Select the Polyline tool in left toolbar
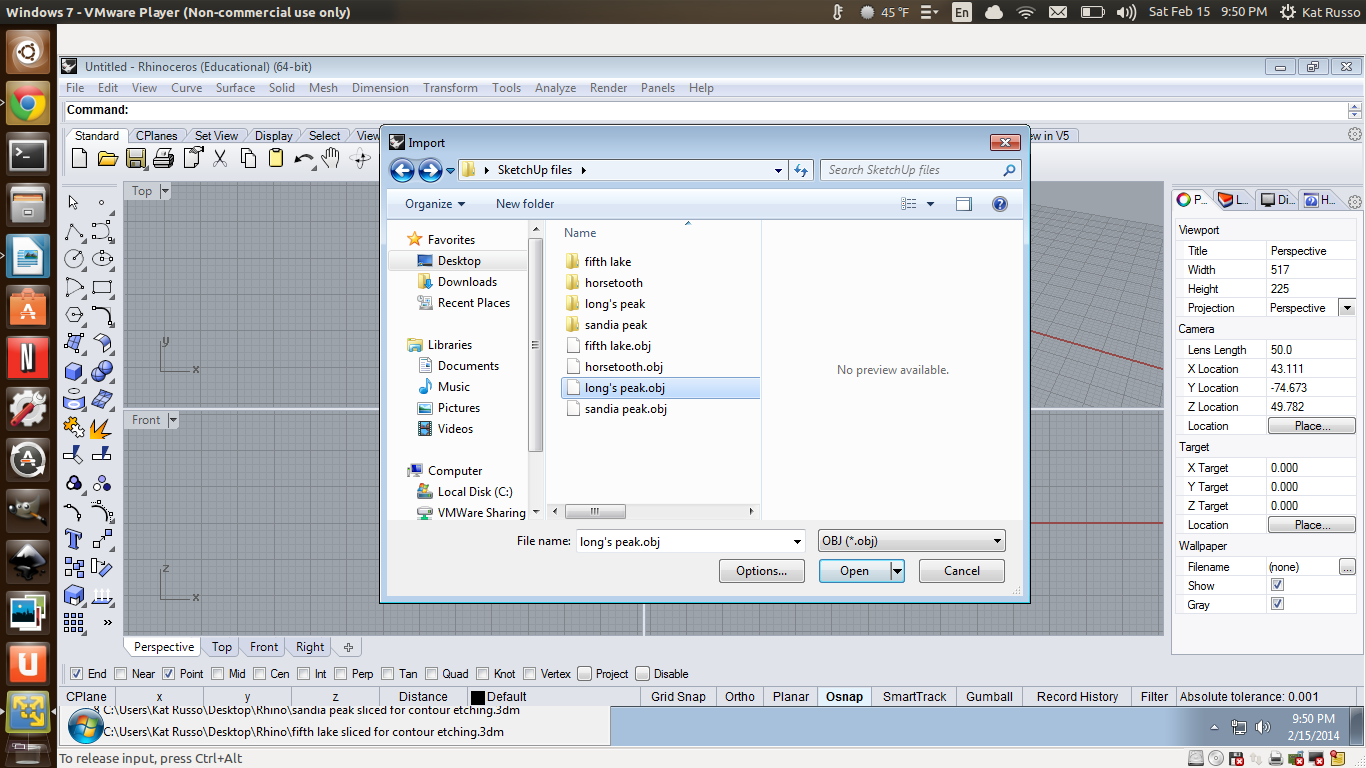Image resolution: width=1366 pixels, height=768 pixels. click(74, 231)
